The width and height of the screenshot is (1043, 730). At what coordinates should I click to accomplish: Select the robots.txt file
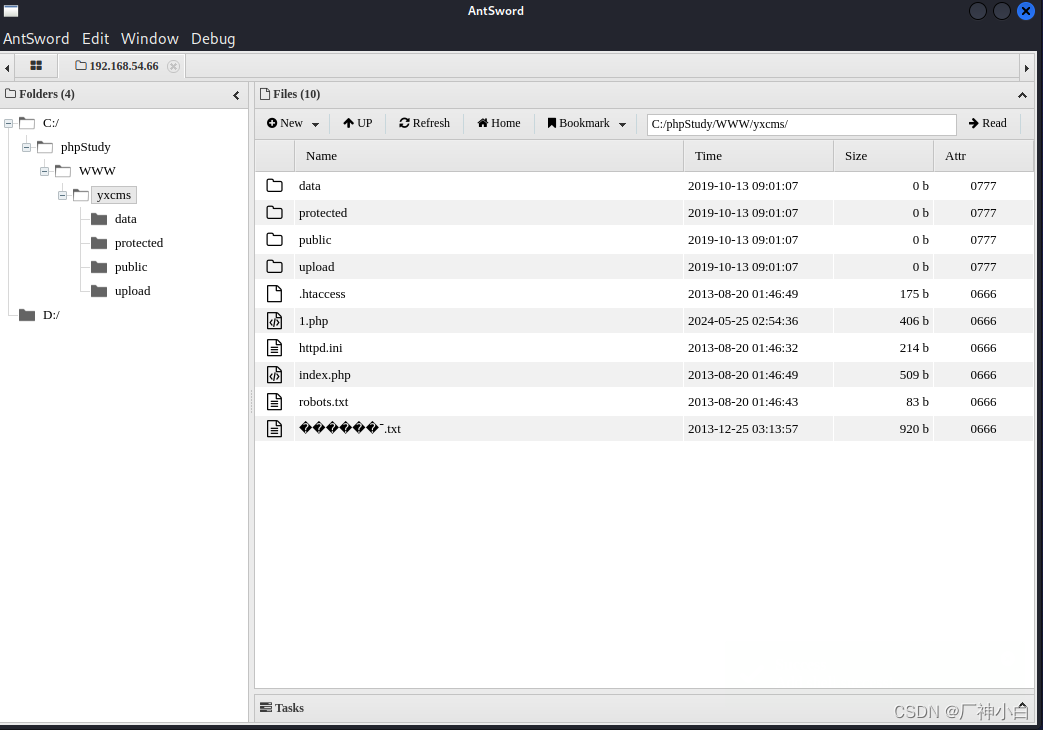323,401
